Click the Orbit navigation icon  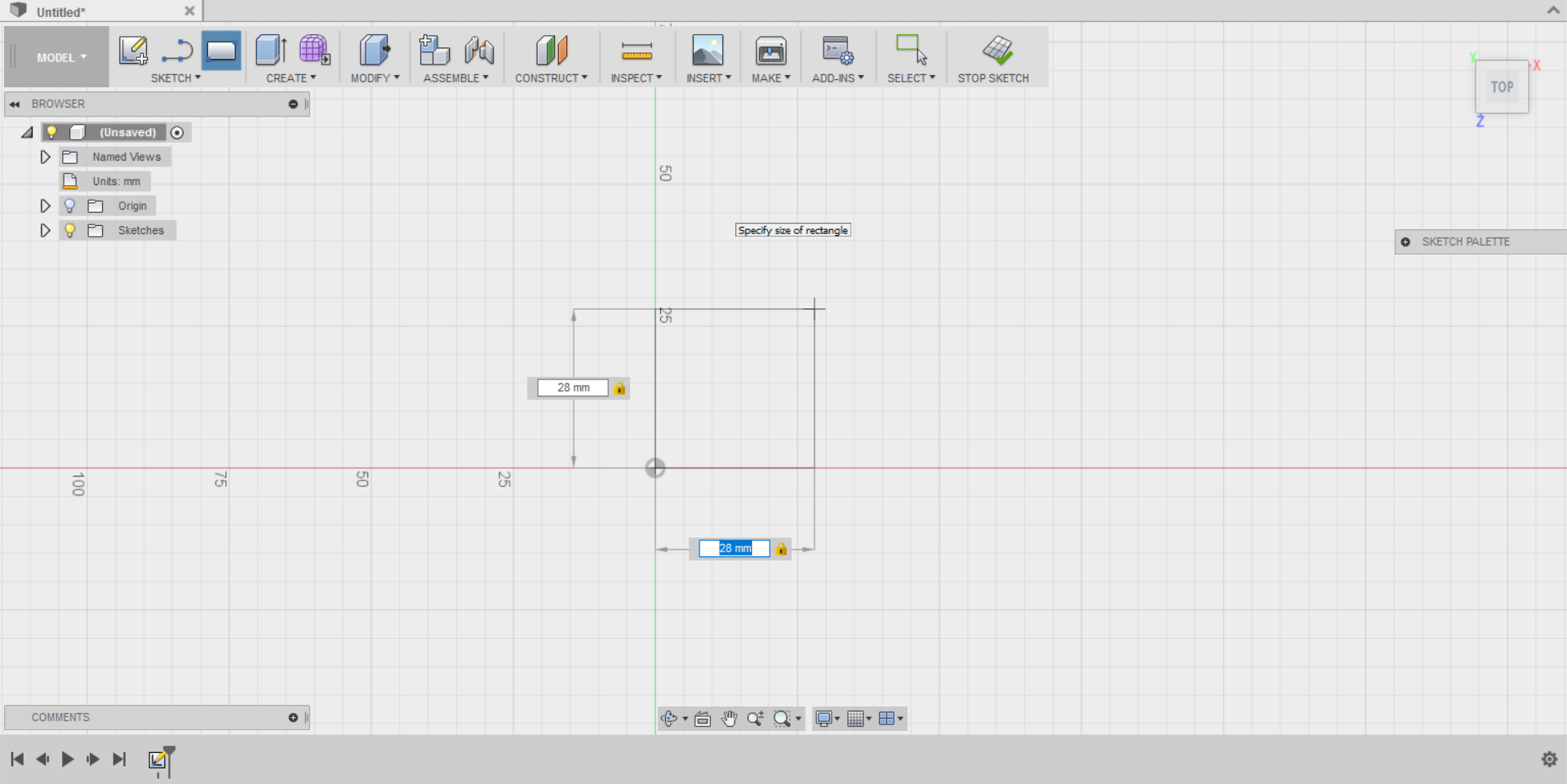669,719
